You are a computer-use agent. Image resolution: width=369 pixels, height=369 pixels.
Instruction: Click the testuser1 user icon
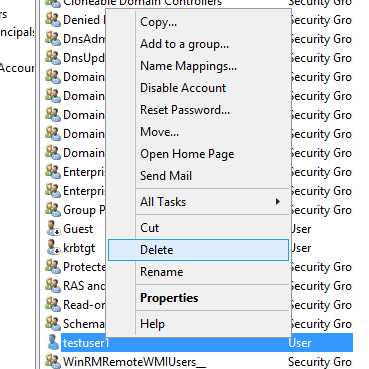[53, 343]
